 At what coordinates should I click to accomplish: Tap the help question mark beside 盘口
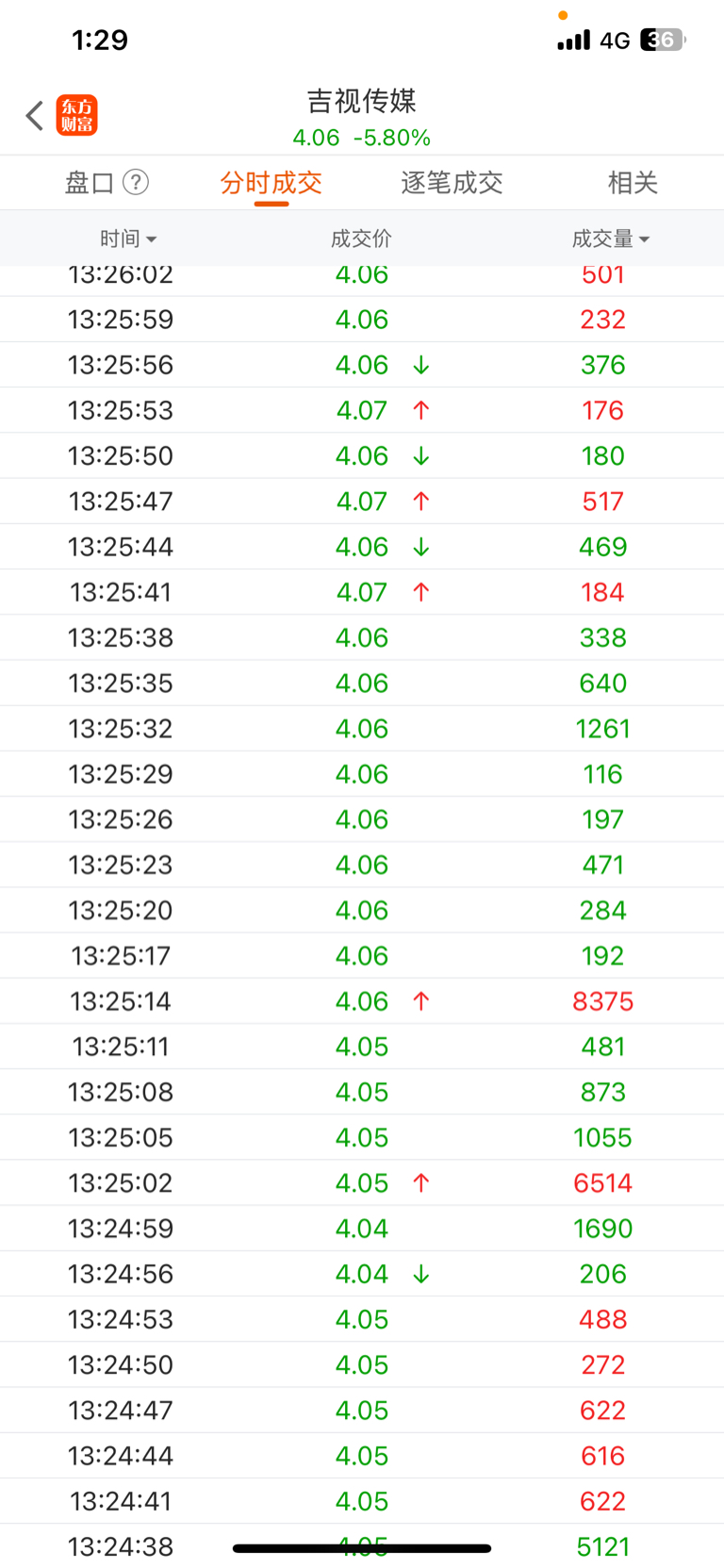[x=136, y=182]
